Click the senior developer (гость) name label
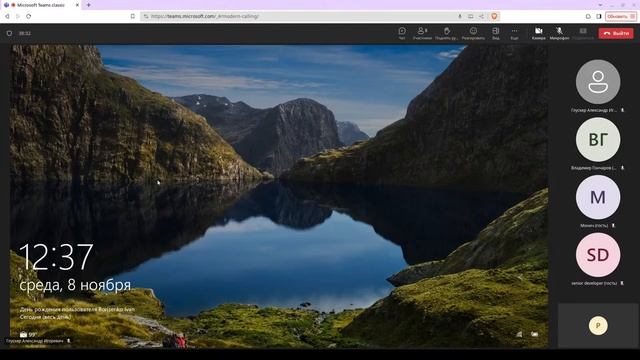Screen dimensions: 640x360 pos(594,283)
